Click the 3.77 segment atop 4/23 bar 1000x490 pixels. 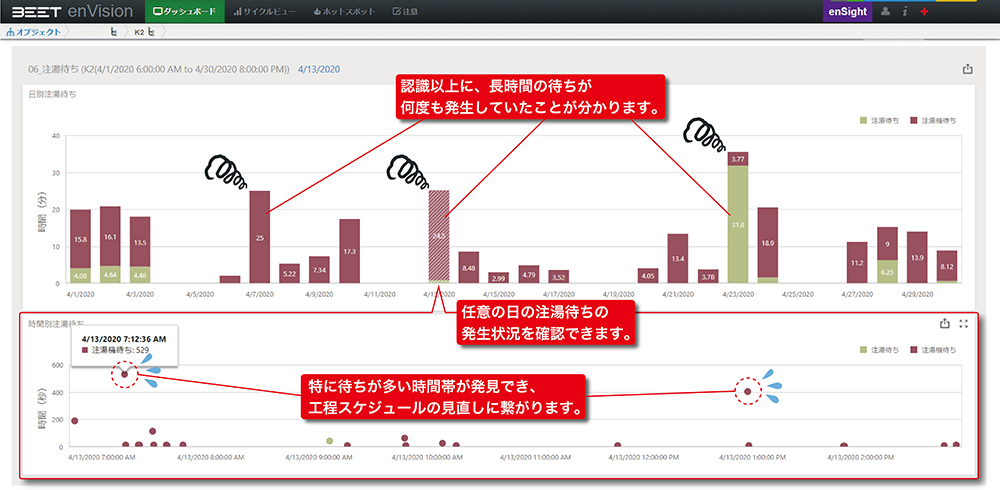738,159
